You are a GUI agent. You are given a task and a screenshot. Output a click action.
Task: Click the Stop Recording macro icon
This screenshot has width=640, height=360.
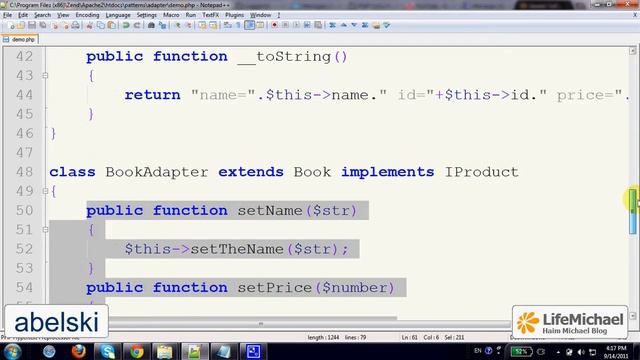pos(286,25)
